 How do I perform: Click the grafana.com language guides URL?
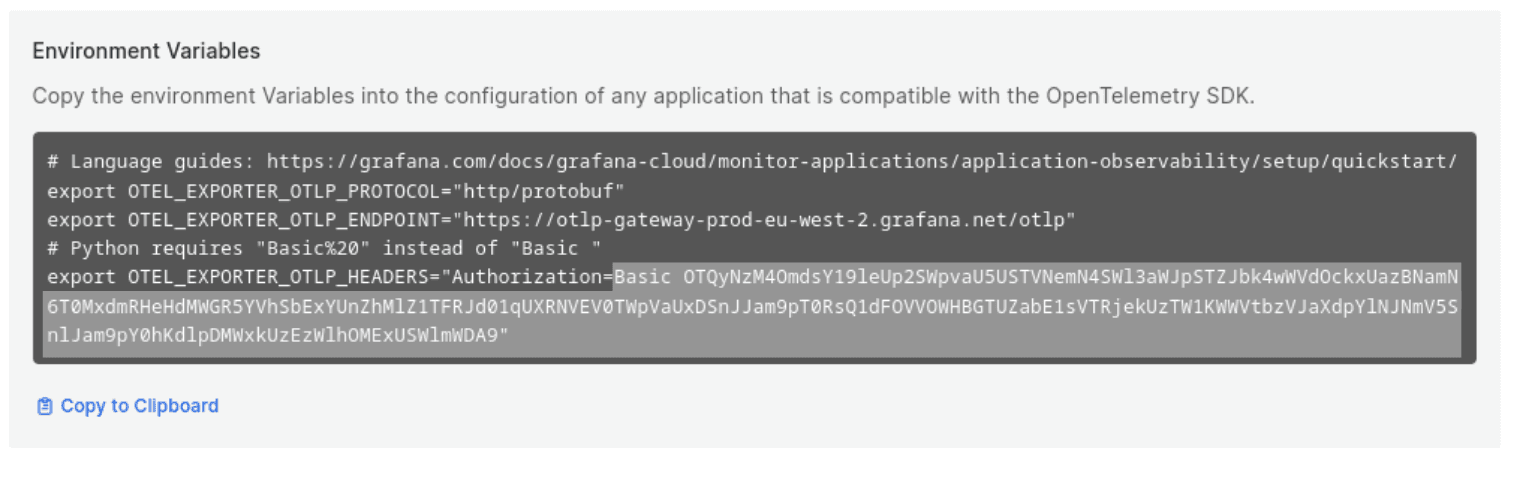[x=861, y=162]
